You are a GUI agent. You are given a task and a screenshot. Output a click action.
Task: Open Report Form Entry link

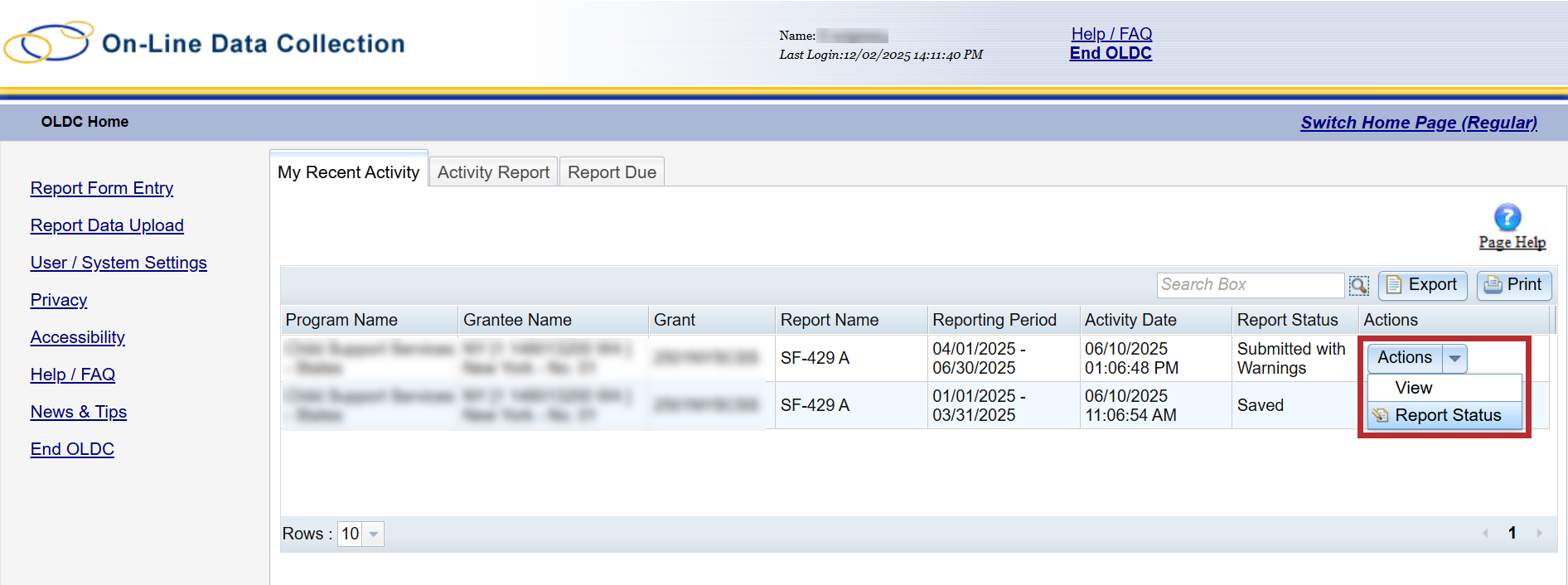102,188
